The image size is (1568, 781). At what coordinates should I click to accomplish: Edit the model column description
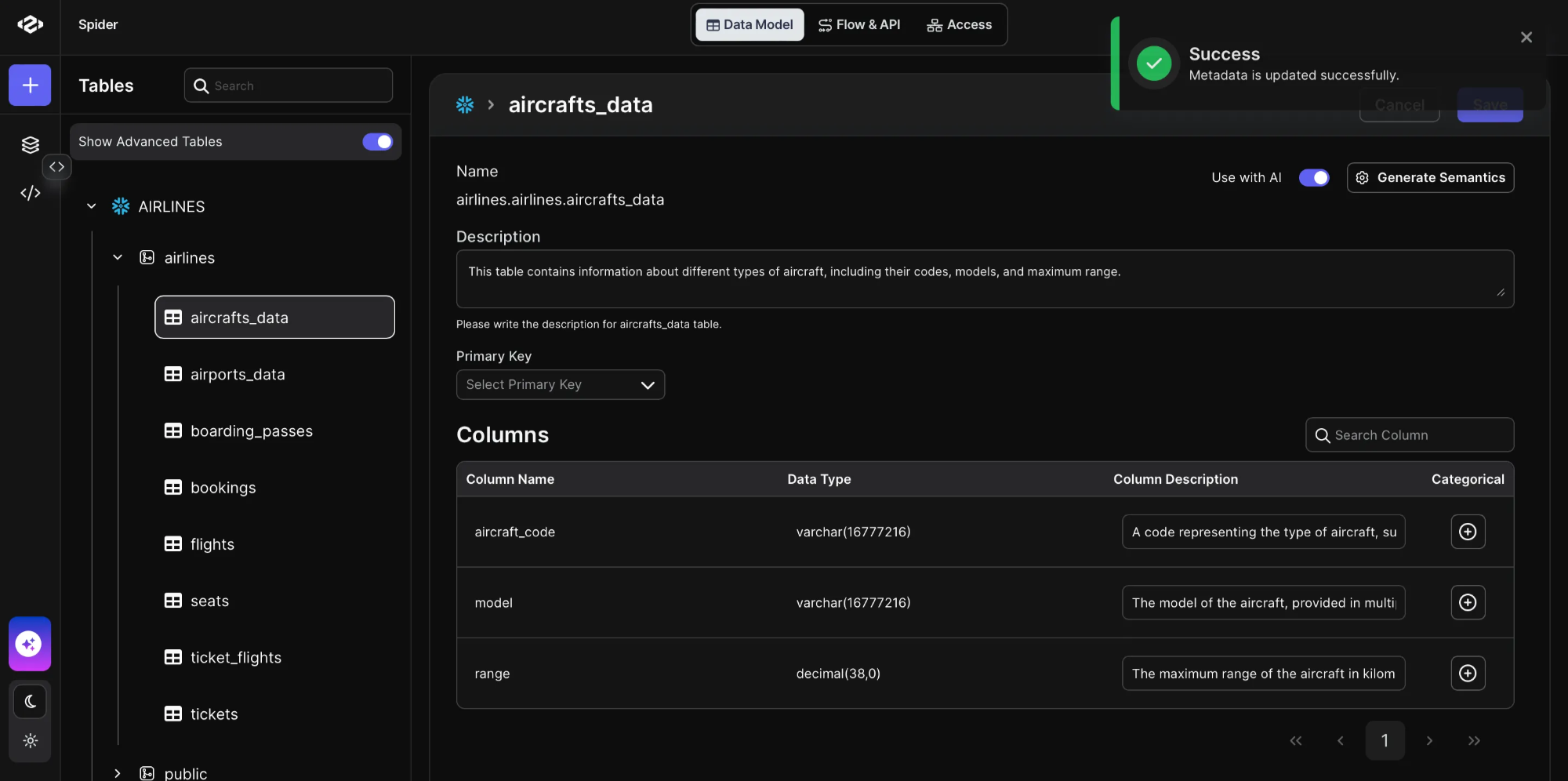tap(1263, 602)
